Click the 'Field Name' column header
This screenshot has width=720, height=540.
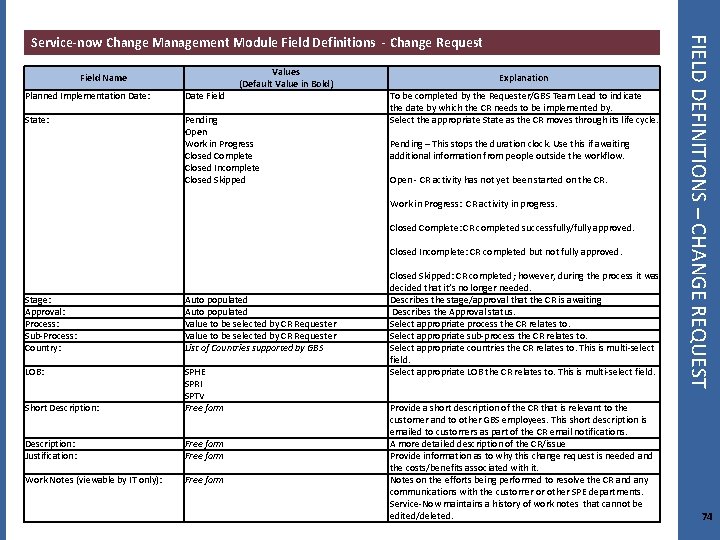pyautogui.click(x=104, y=78)
